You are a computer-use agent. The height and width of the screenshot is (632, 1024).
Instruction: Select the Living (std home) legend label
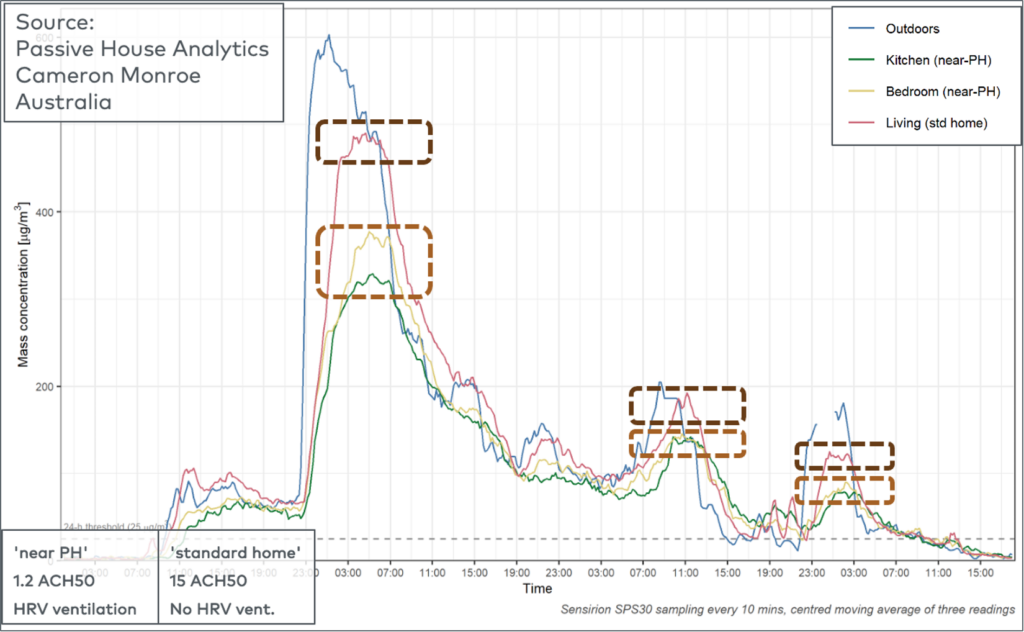(936, 123)
